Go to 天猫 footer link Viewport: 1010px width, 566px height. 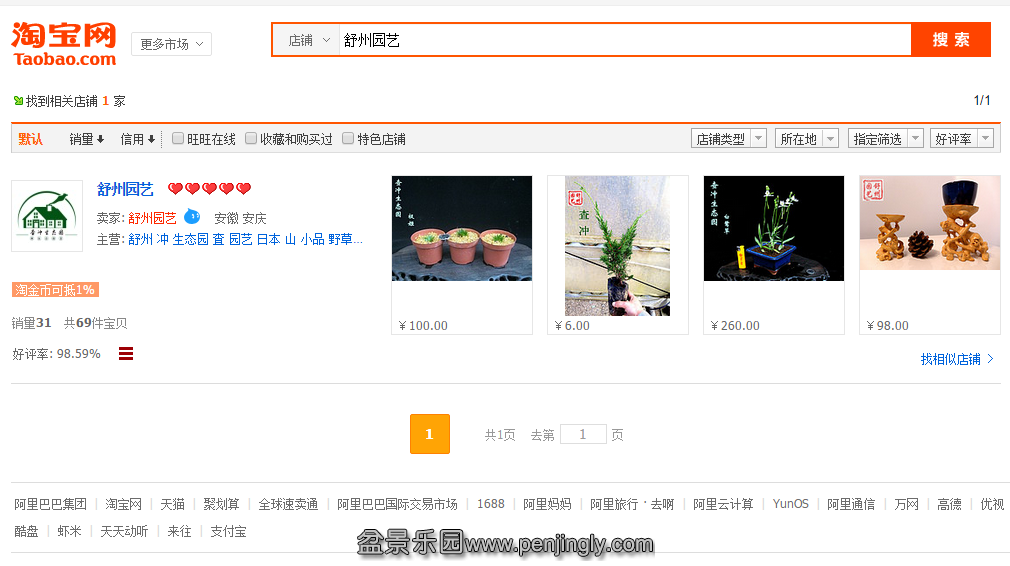tap(172, 504)
